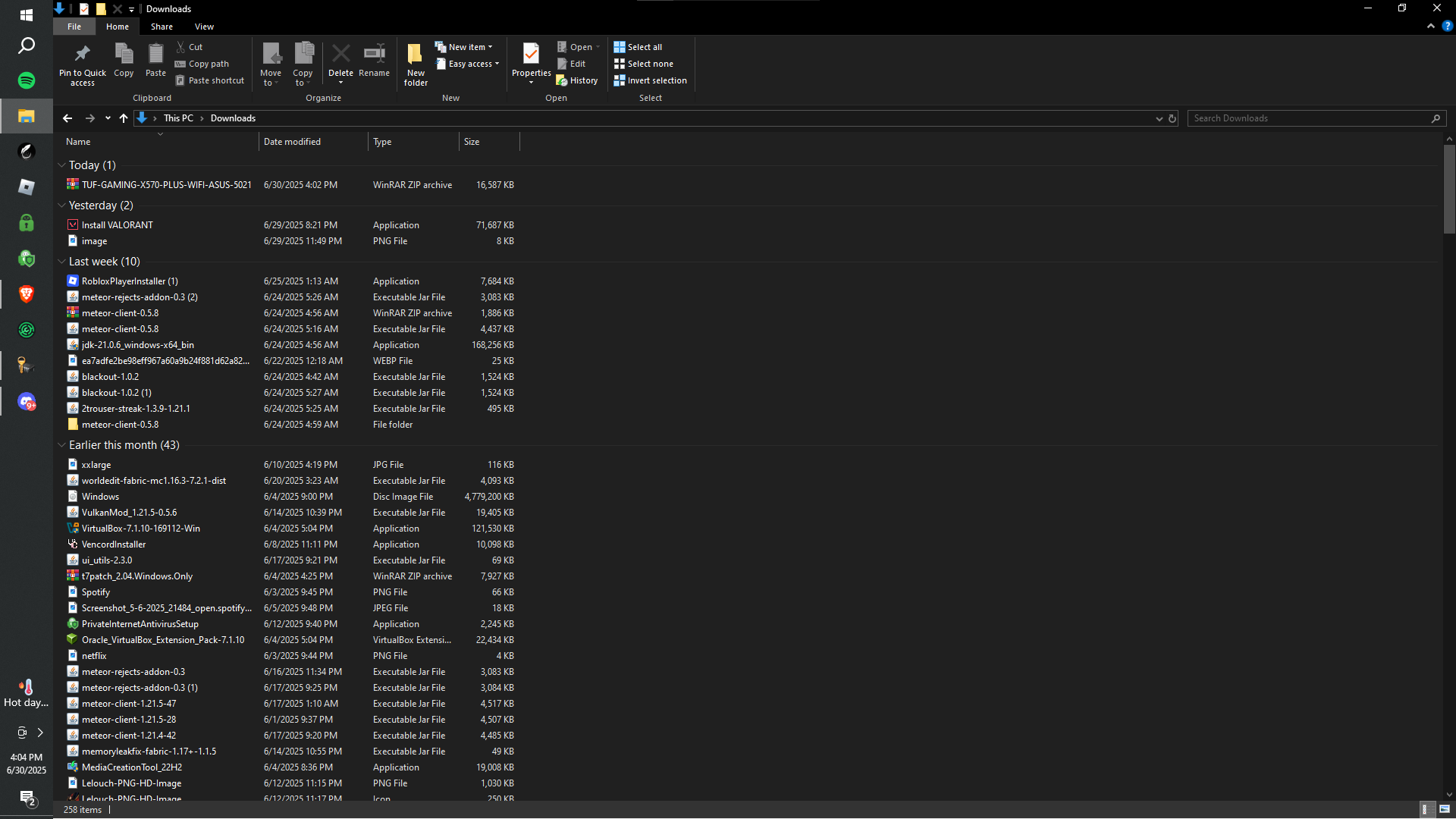This screenshot has height=819, width=1456.
Task: Open the address bar history dropdown
Action: click(x=1159, y=118)
